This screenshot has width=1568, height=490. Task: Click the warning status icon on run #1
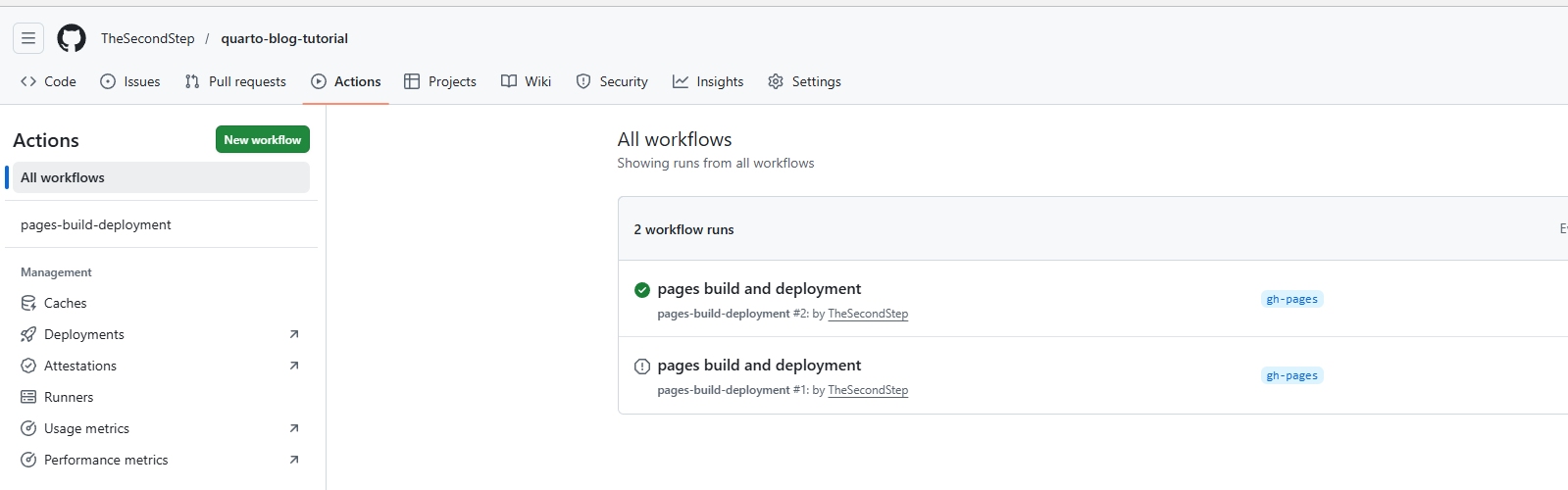(642, 367)
